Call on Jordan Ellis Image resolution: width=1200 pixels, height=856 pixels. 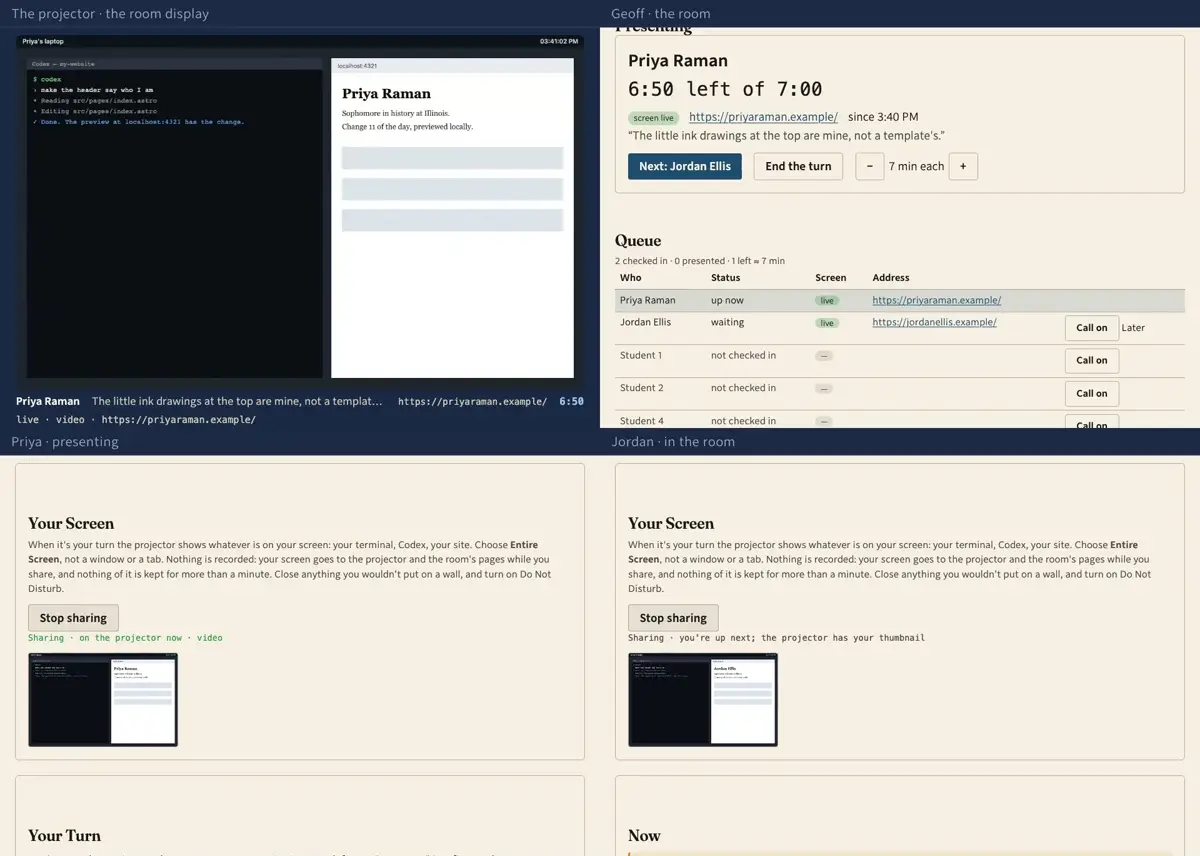(x=1091, y=328)
